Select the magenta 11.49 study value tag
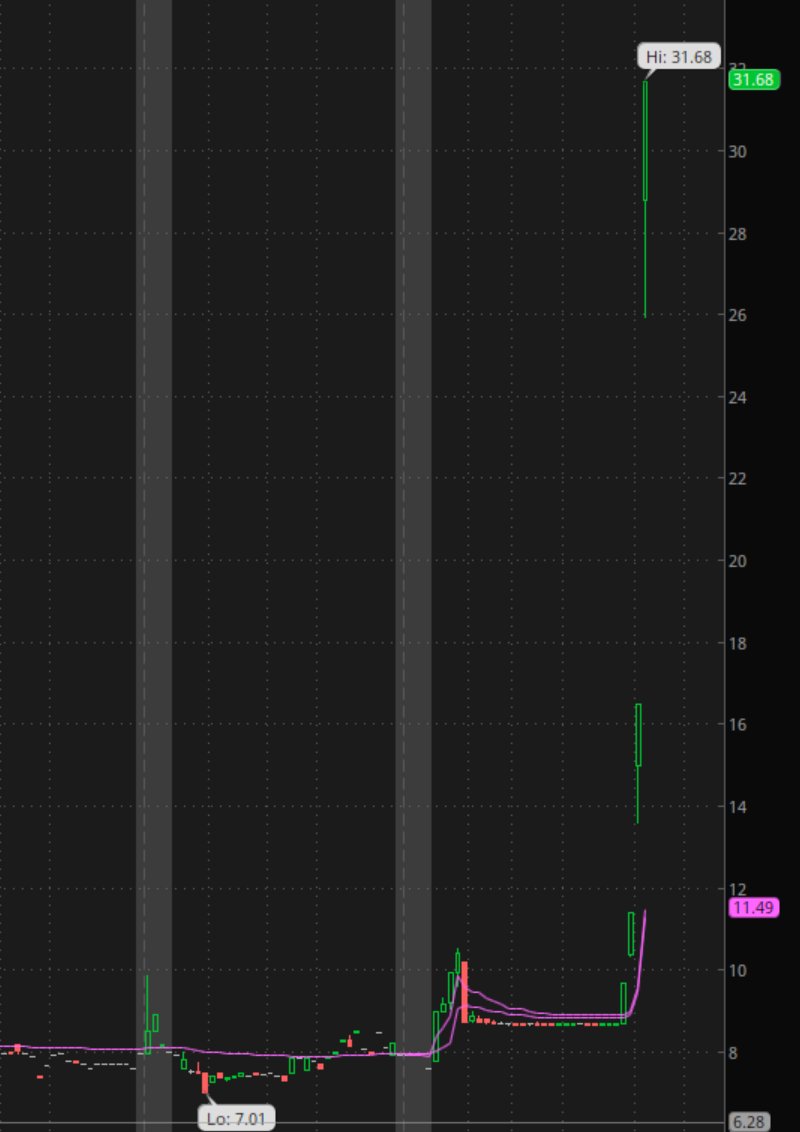Viewport: 800px width, 1132px height. 754,907
